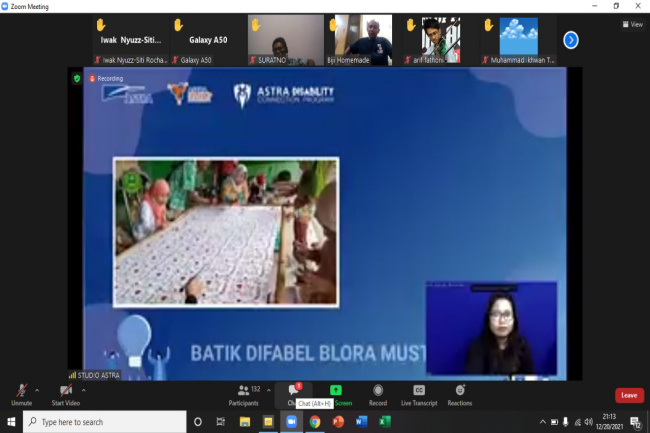The image size is (650, 433).
Task: Click taskbar search box
Action: pos(104,422)
